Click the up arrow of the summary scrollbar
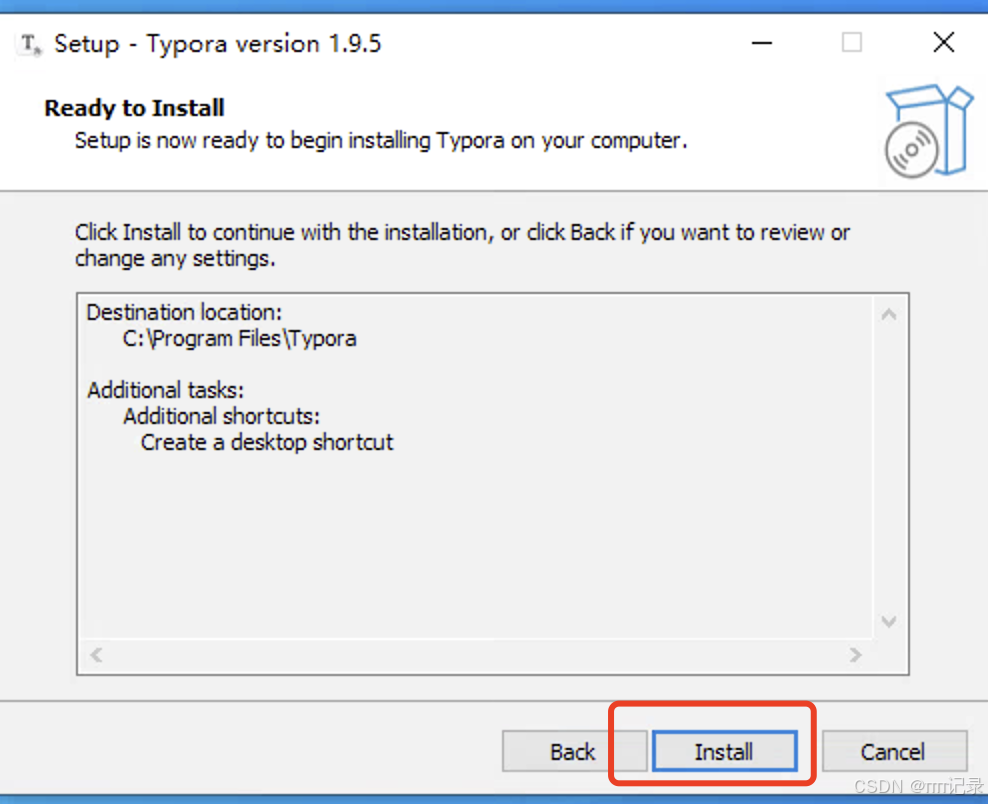Image resolution: width=988 pixels, height=804 pixels. (888, 314)
